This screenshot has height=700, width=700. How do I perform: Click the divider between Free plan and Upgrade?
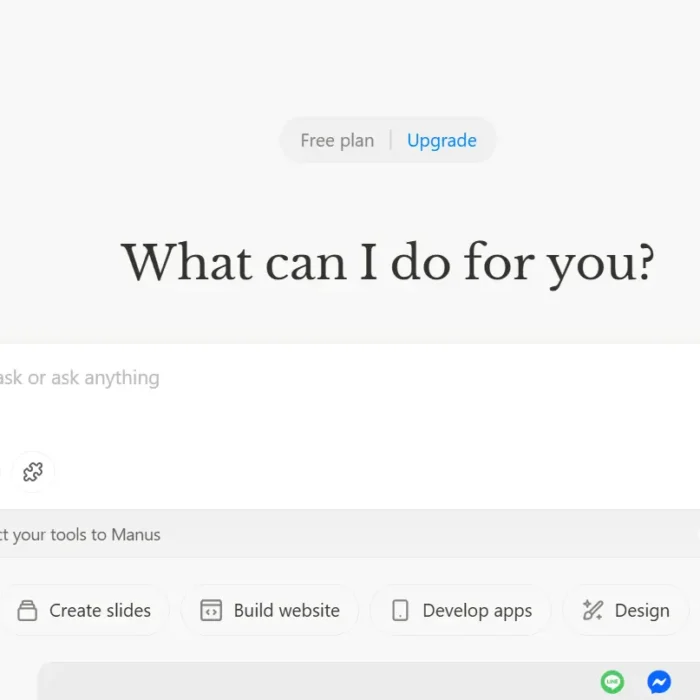click(391, 141)
